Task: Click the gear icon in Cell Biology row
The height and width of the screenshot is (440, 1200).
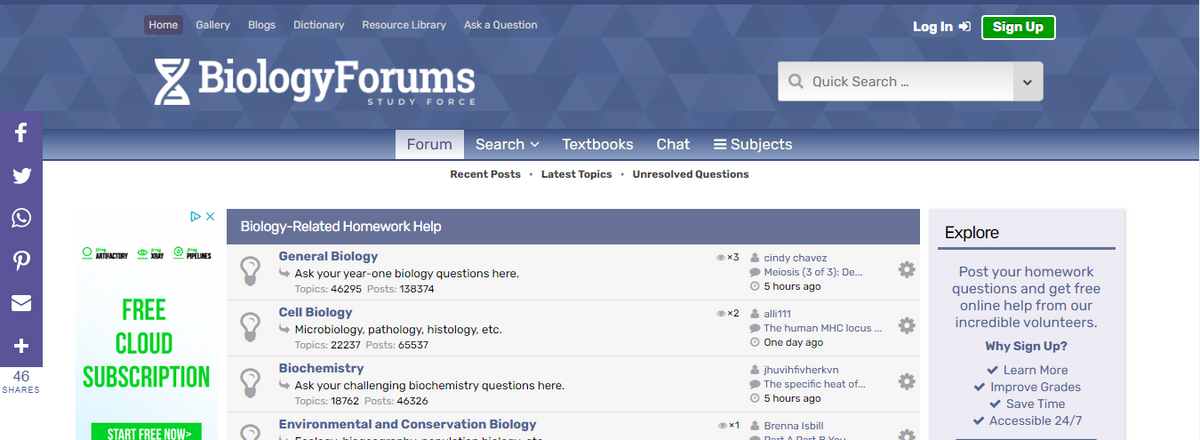Action: tap(907, 326)
